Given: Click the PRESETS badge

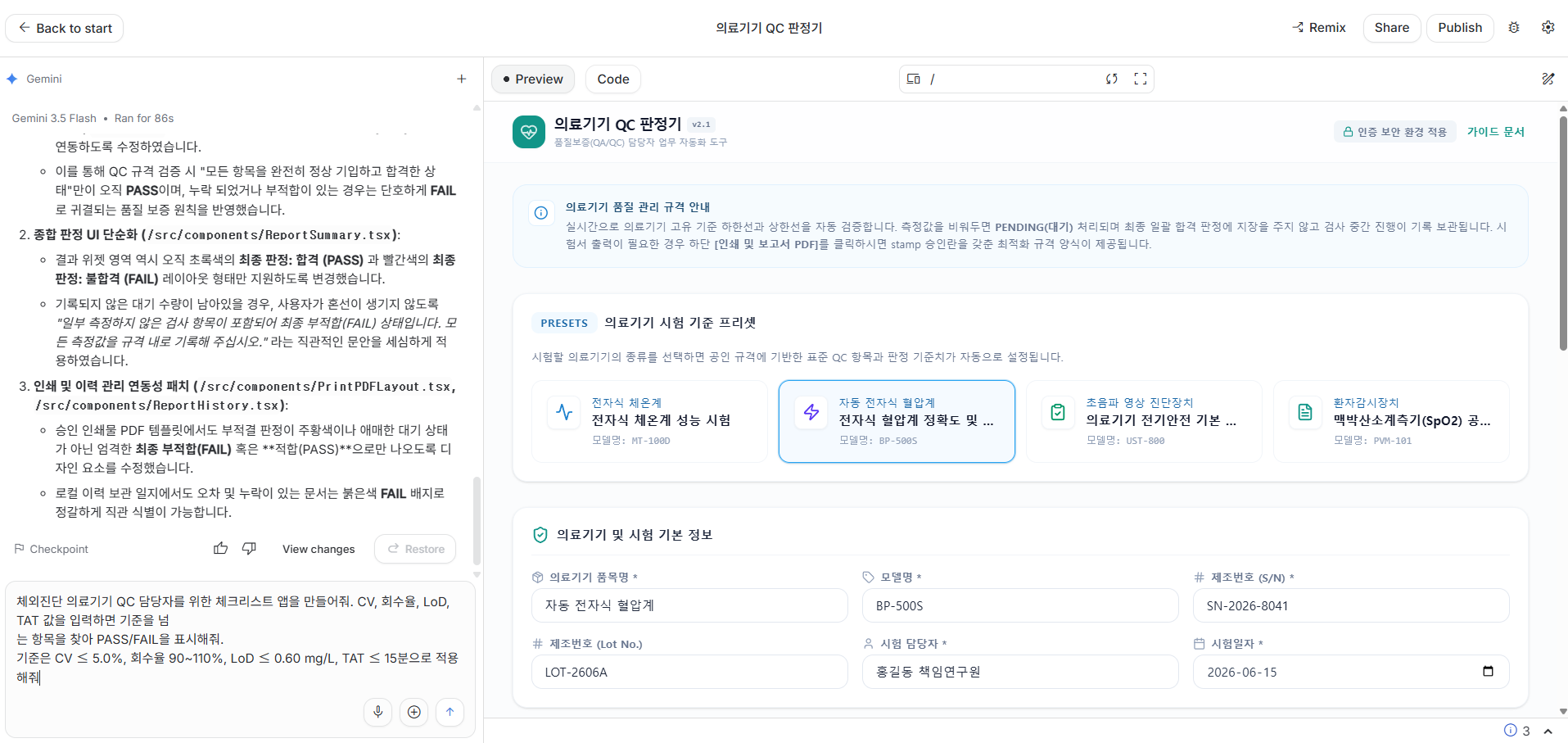Looking at the screenshot, I should pyautogui.click(x=564, y=323).
